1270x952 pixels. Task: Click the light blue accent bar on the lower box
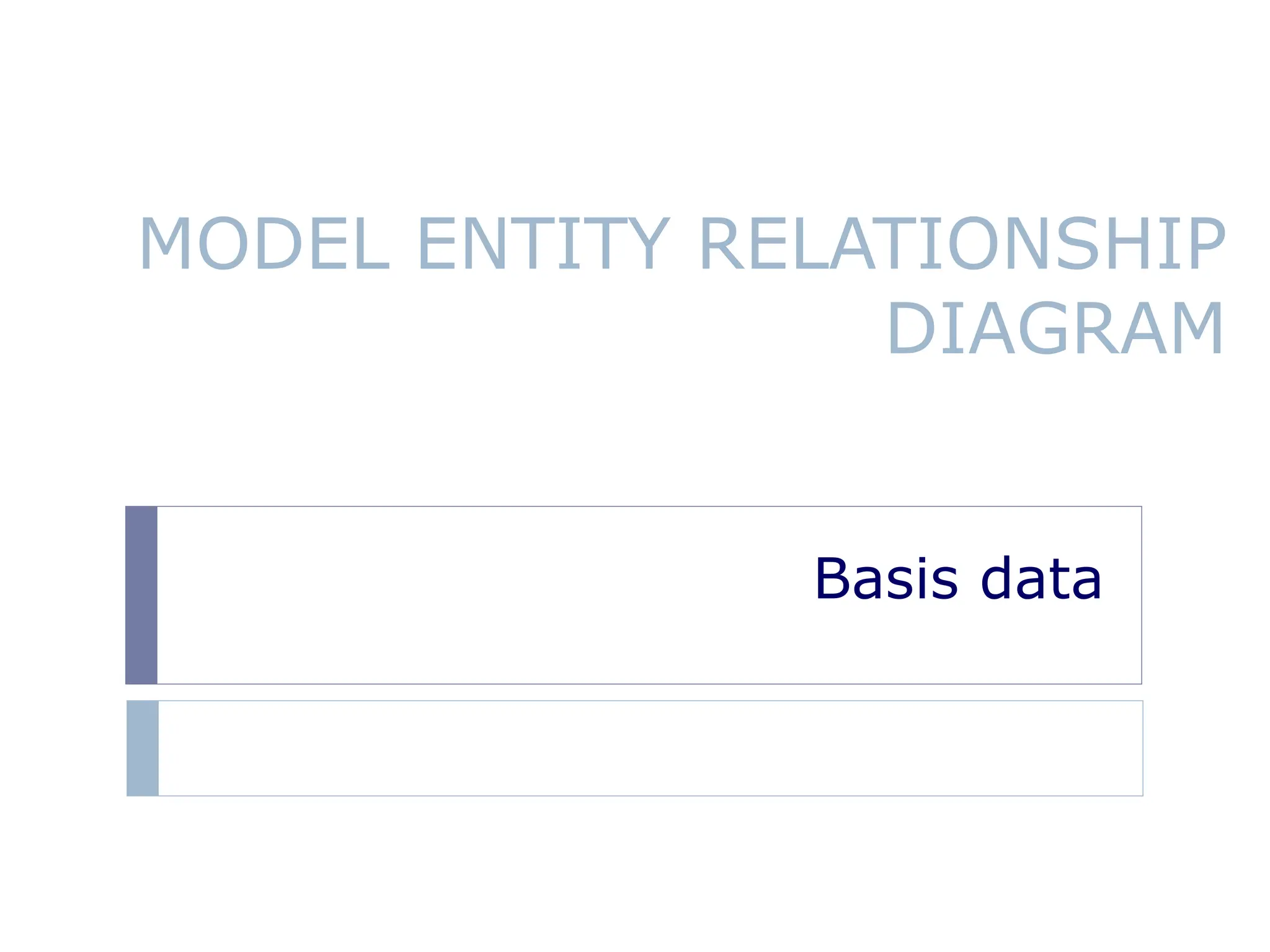point(143,748)
